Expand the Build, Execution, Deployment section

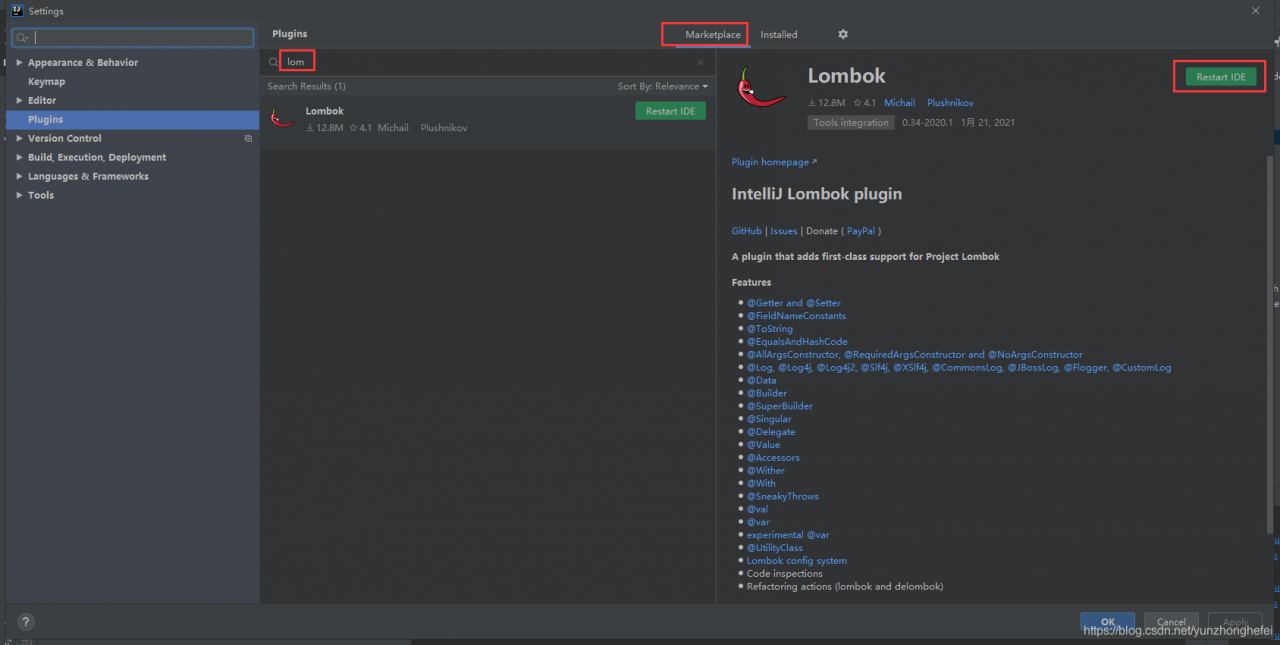[x=19, y=158]
